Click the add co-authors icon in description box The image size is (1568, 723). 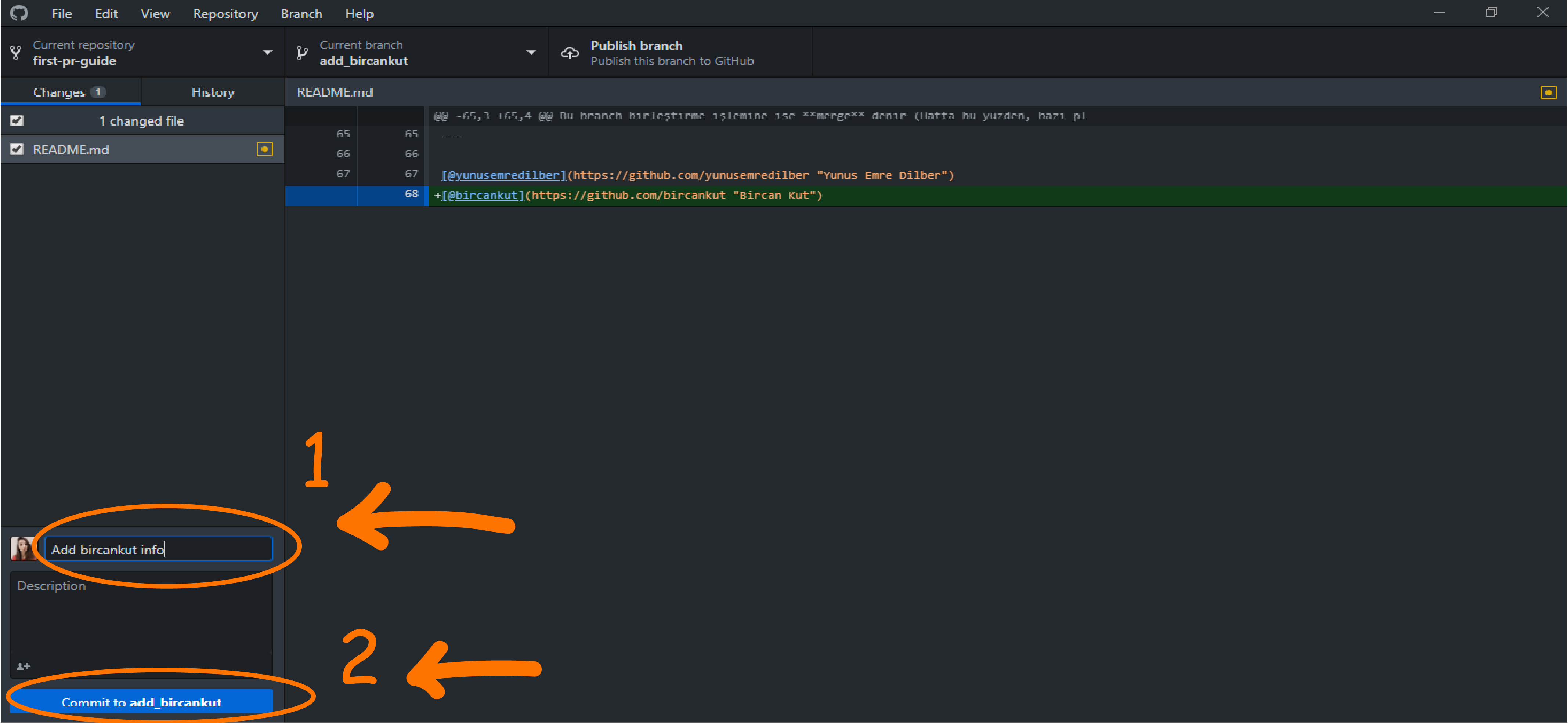(23, 666)
